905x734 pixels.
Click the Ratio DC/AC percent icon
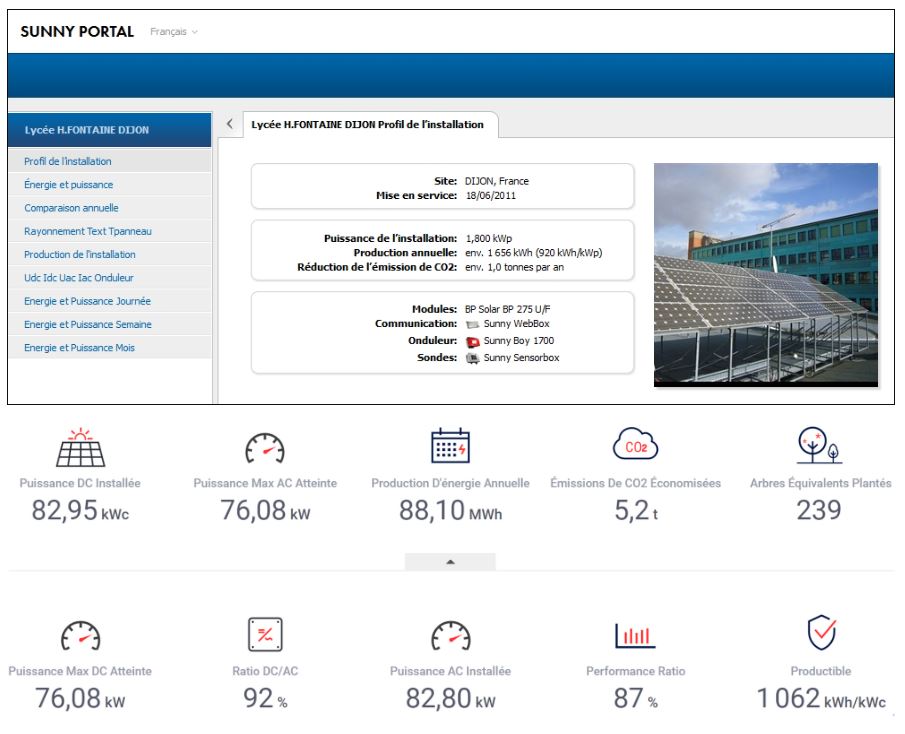point(265,634)
